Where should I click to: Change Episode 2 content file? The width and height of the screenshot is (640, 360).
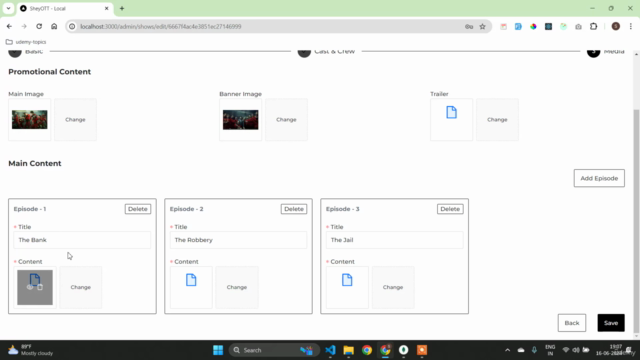point(237,287)
